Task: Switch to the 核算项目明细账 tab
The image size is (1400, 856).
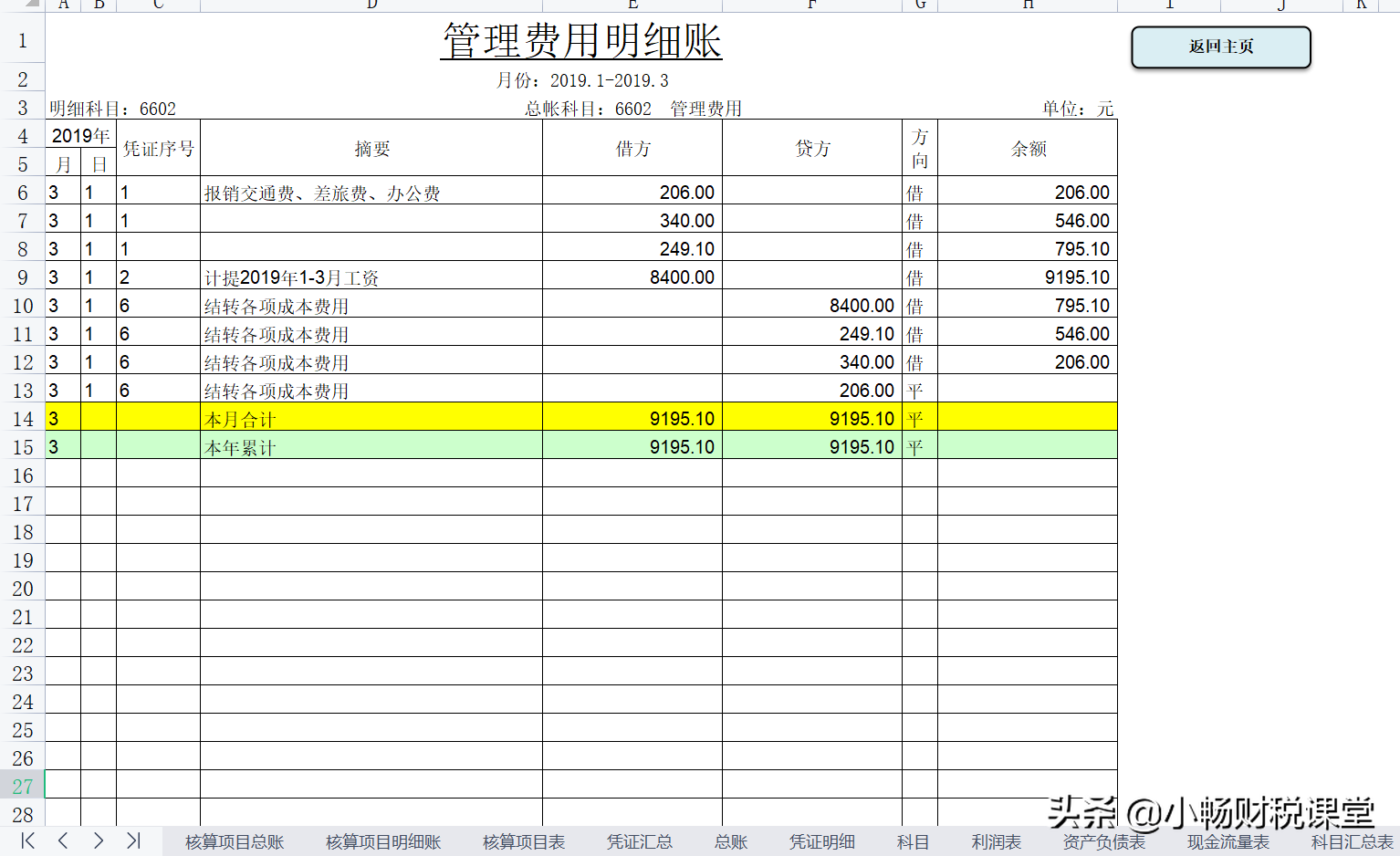Action: pyautogui.click(x=383, y=842)
